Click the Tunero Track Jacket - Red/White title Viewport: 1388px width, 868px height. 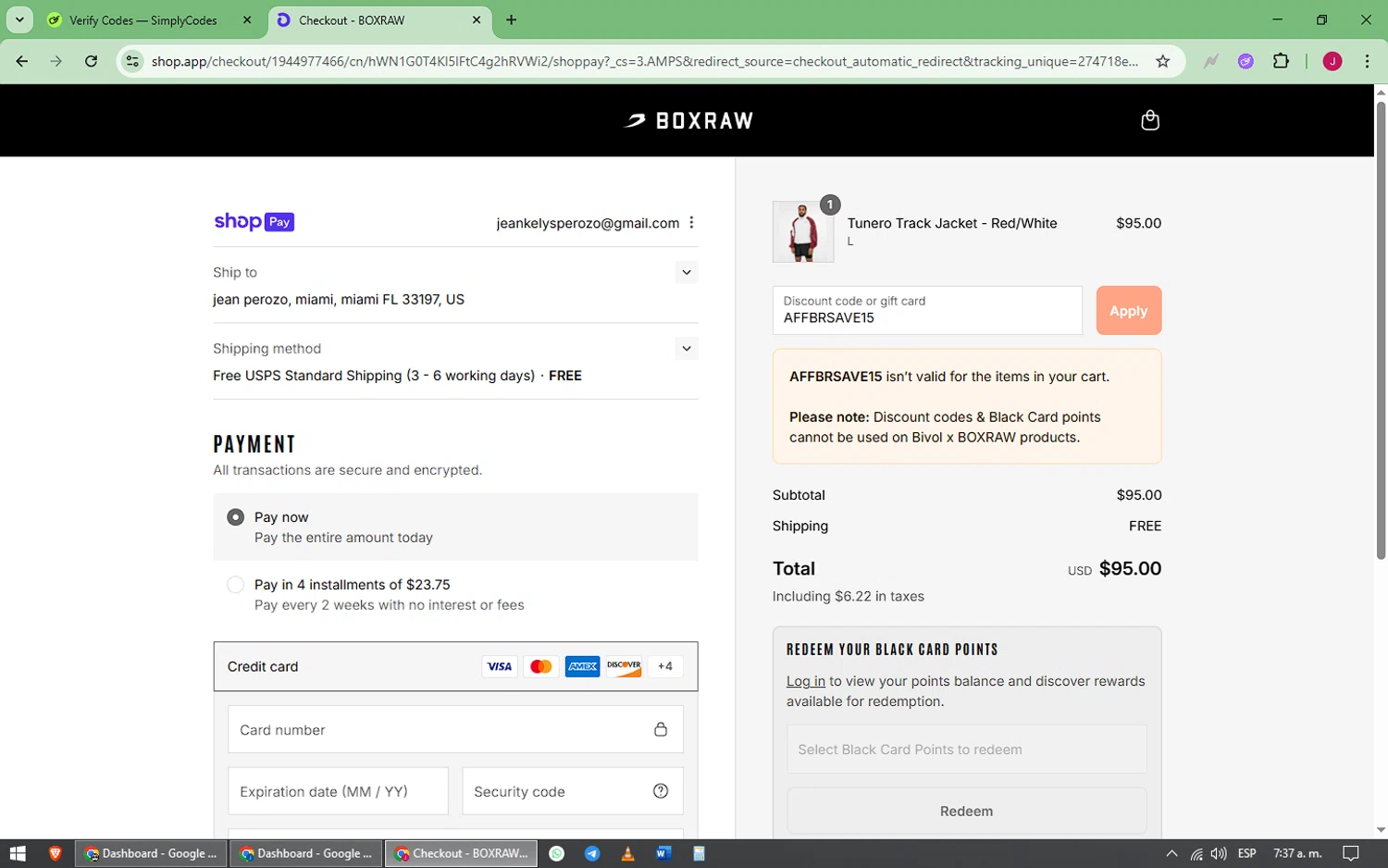[952, 223]
